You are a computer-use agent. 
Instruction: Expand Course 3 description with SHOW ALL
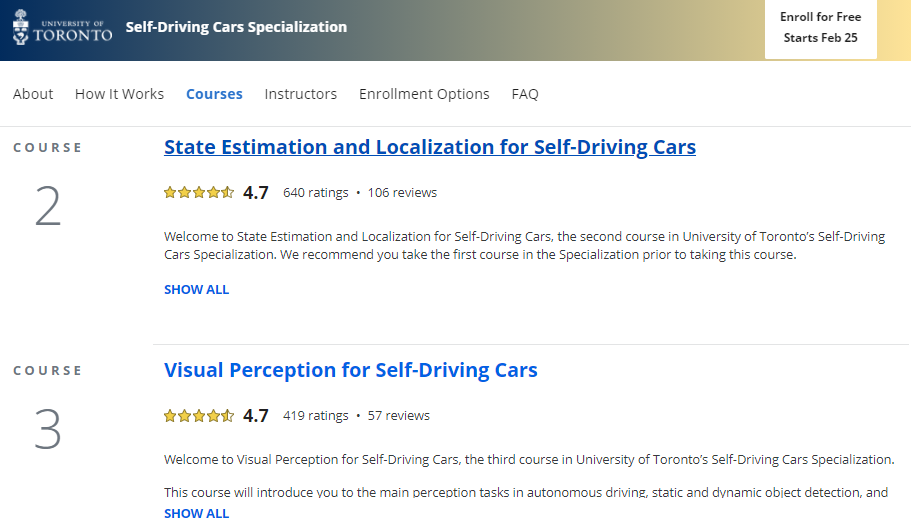coord(196,513)
